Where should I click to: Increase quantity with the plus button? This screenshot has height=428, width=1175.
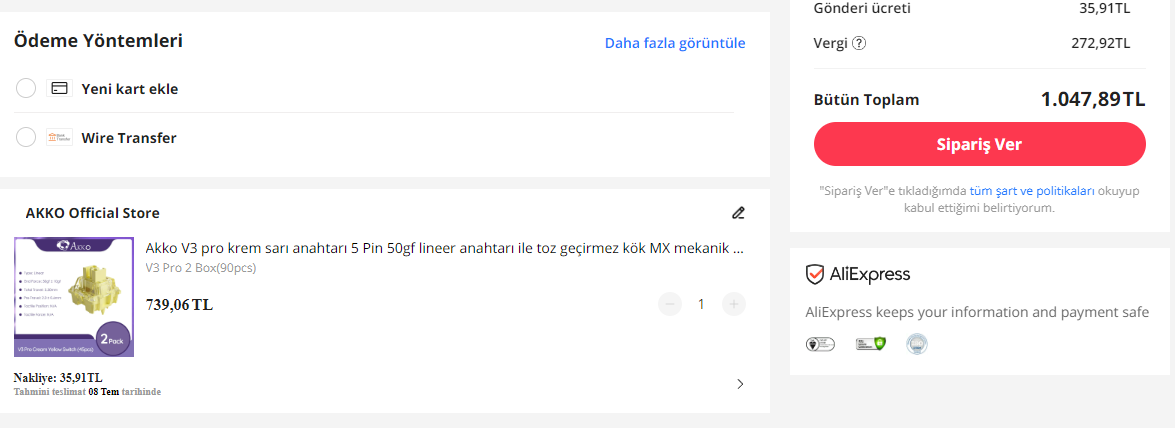click(x=734, y=304)
